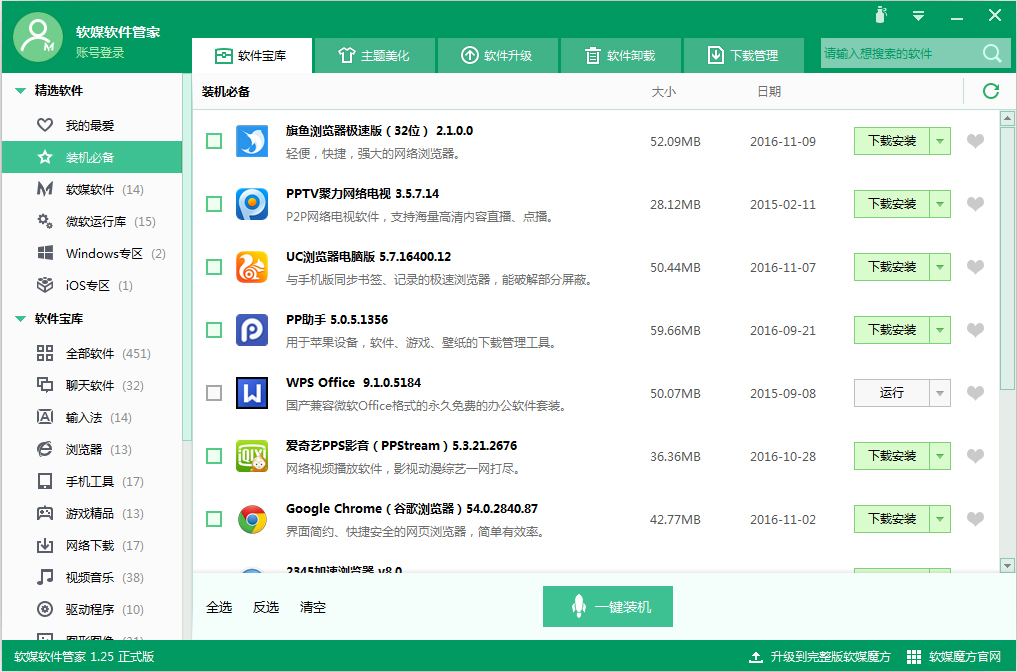The width and height of the screenshot is (1017, 672).
Task: Click the cleaning spray icon in the titlebar
Action: [x=880, y=16]
